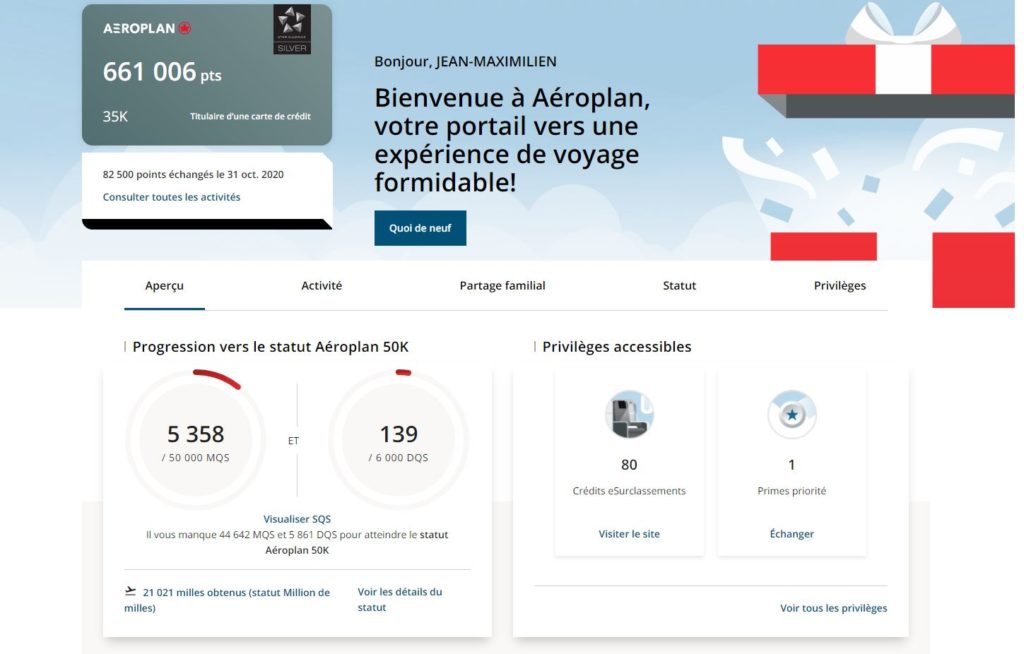Click the 661 006 points membership card
Viewport: 1024px width, 654px height.
[x=205, y=73]
